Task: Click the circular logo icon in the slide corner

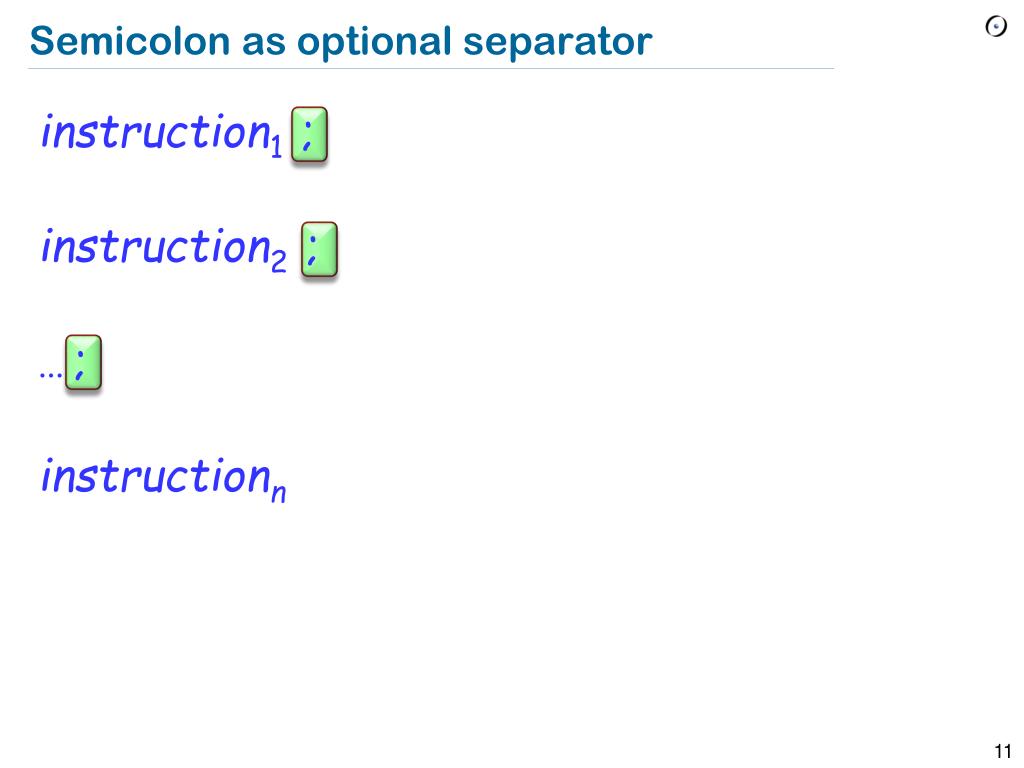Action: [996, 26]
